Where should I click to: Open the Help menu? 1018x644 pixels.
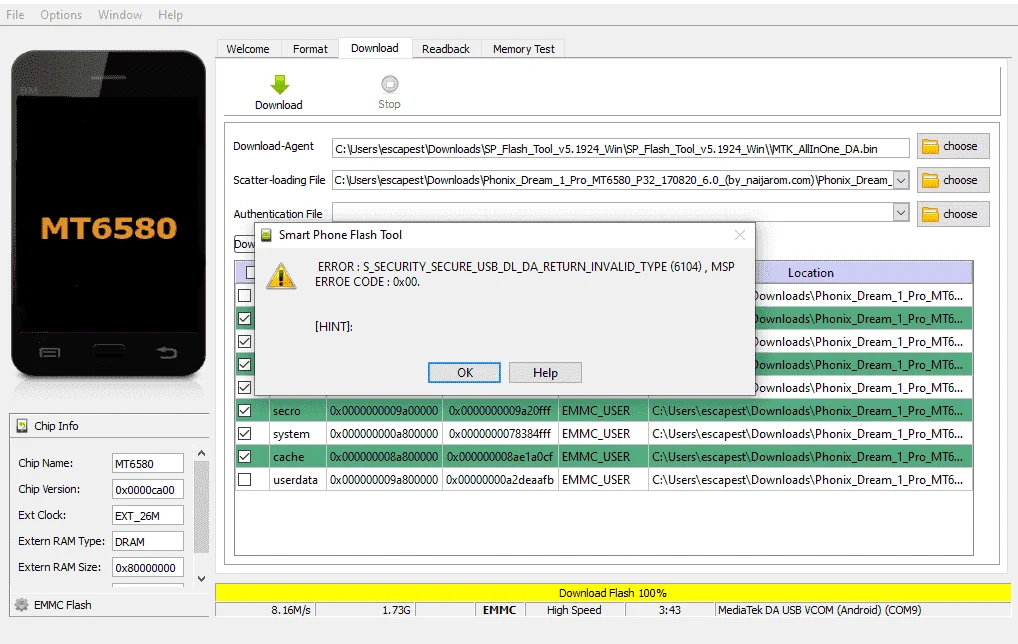(x=170, y=15)
